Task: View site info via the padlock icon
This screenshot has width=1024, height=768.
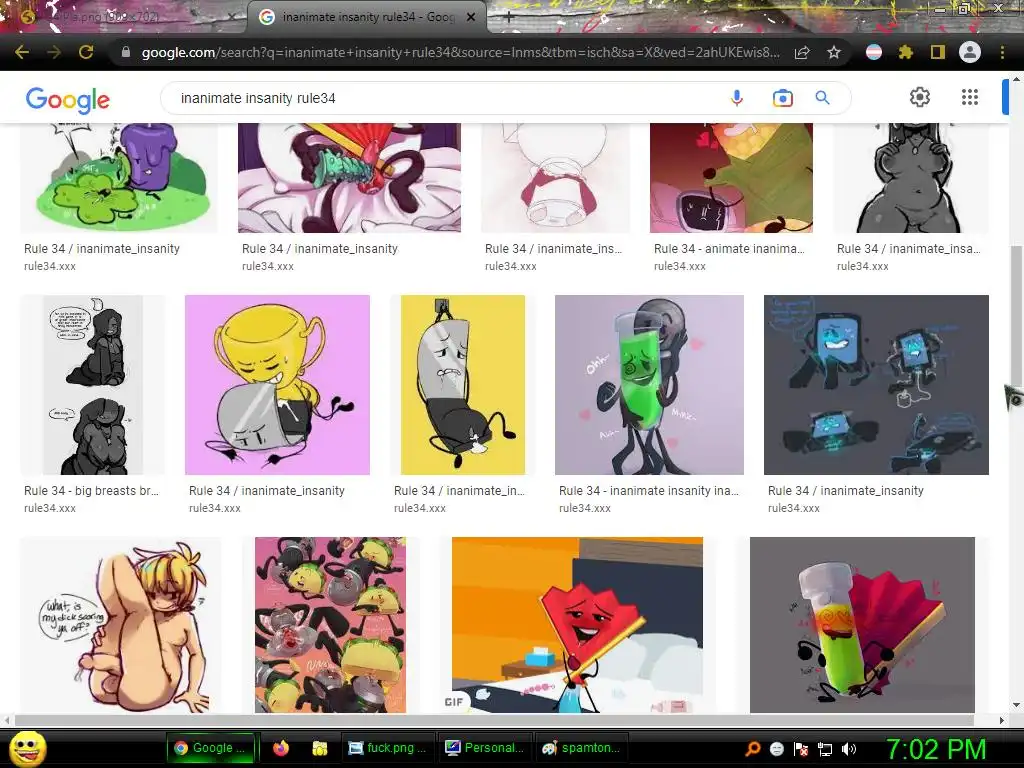Action: [126, 52]
